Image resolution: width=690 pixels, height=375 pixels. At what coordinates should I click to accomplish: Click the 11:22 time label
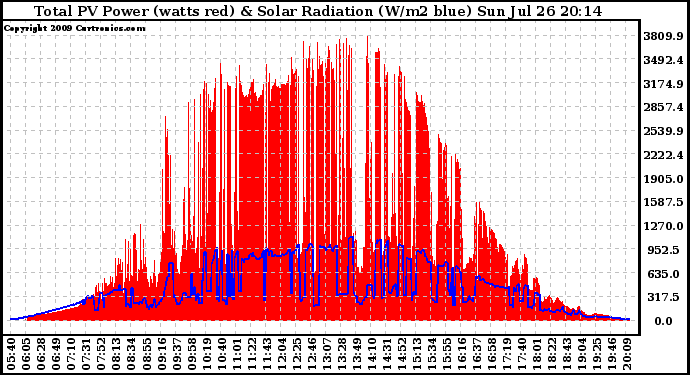tap(251, 354)
